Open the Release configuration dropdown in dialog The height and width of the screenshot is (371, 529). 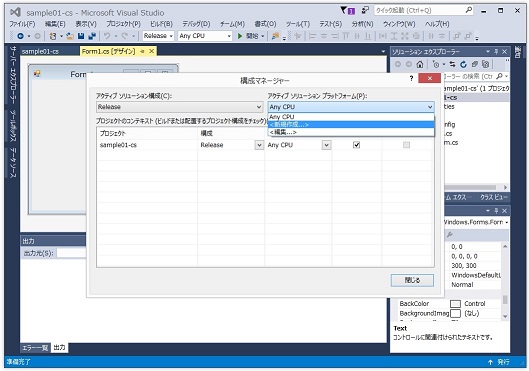(x=179, y=107)
